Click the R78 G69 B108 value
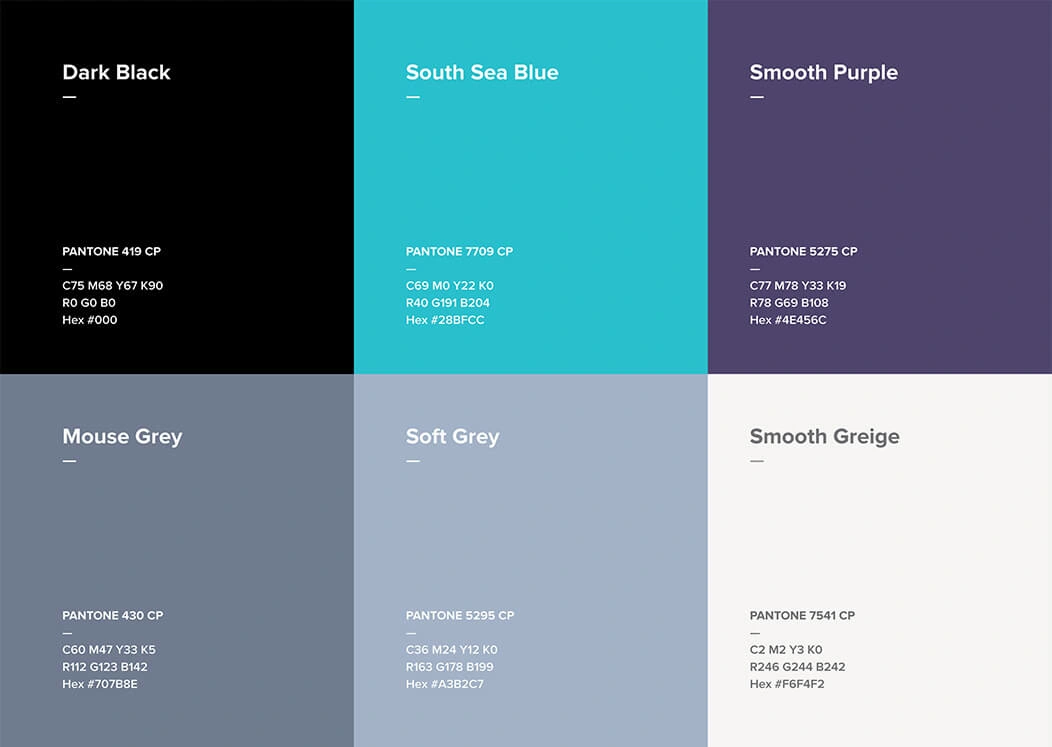The height and width of the screenshot is (747, 1052). pos(789,303)
